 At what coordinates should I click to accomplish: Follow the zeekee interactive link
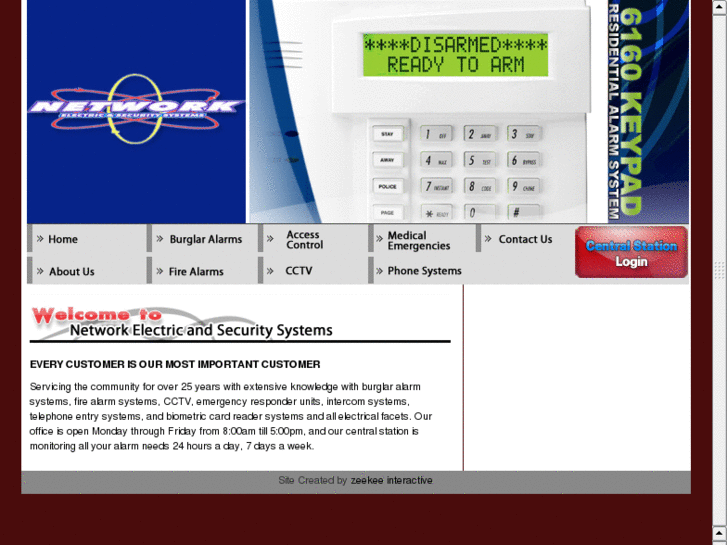point(391,480)
